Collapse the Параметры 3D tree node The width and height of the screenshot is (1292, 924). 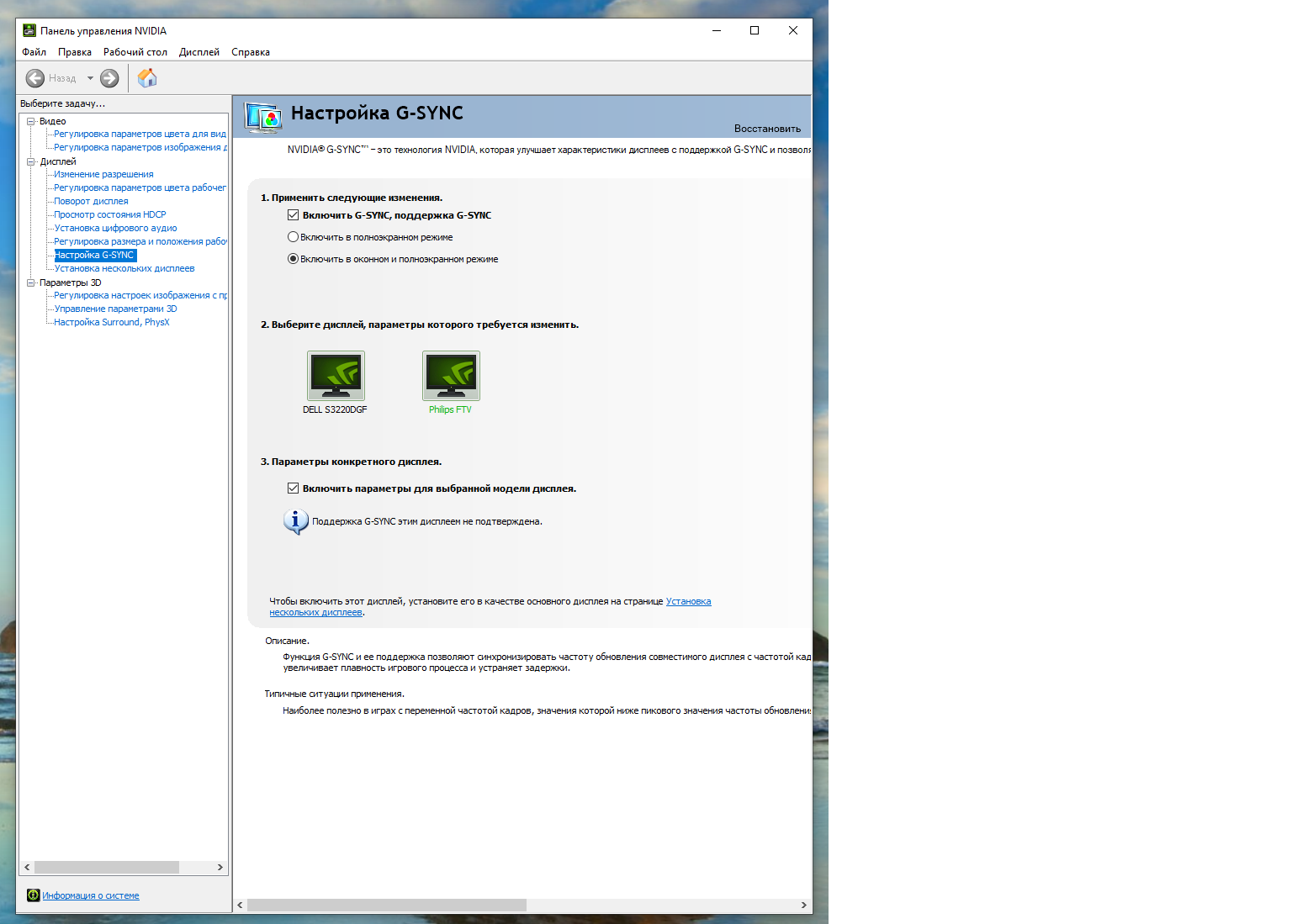pos(31,282)
